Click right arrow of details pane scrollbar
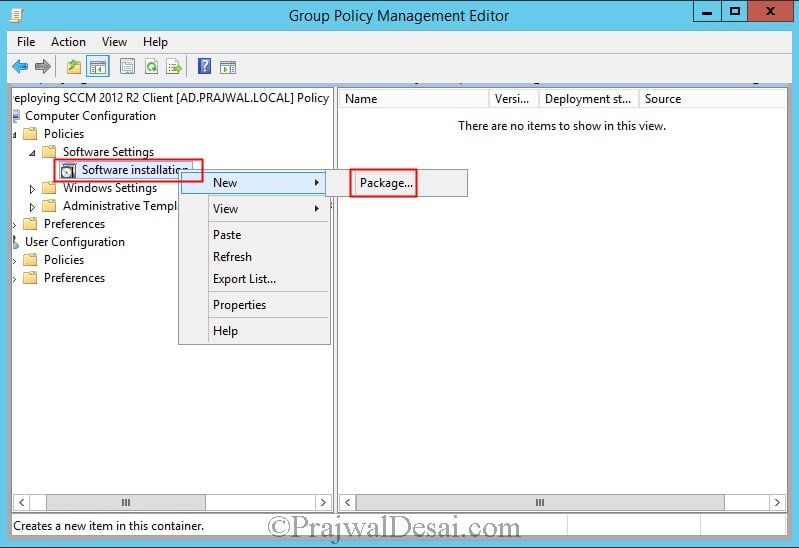799x548 pixels. [x=777, y=502]
